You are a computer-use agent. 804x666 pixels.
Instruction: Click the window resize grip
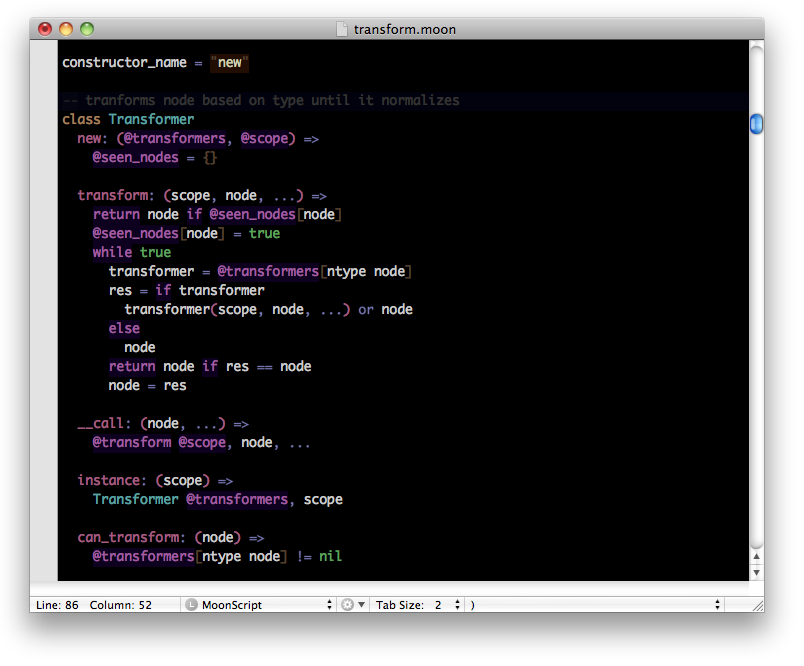756,604
